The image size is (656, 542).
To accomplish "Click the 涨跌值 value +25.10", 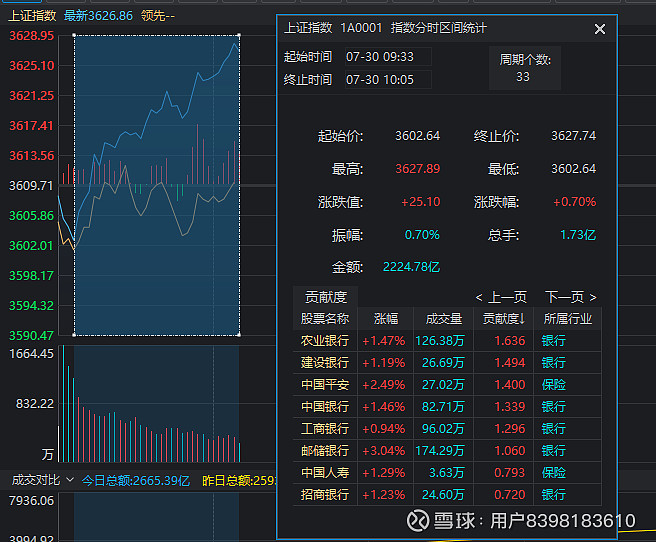I will (420, 202).
